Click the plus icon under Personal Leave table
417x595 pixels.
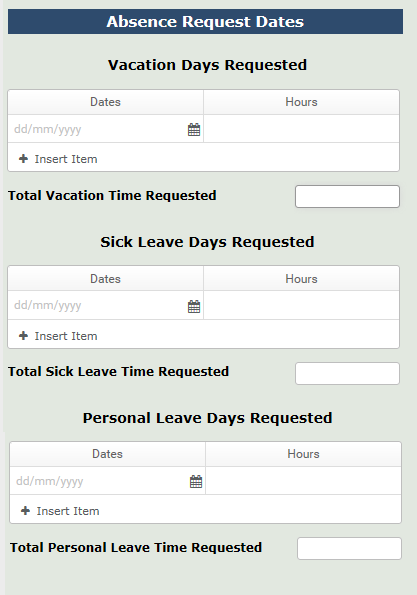click(x=25, y=511)
